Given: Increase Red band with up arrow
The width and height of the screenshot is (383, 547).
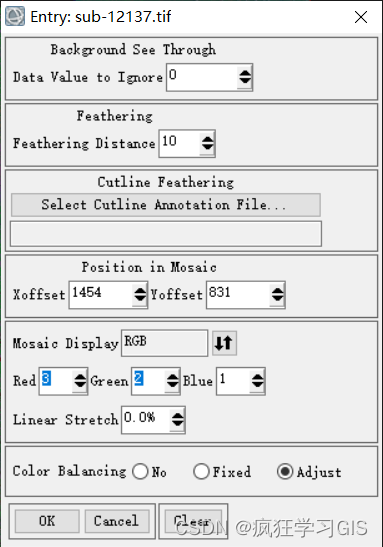Looking at the screenshot, I should pos(80,377).
